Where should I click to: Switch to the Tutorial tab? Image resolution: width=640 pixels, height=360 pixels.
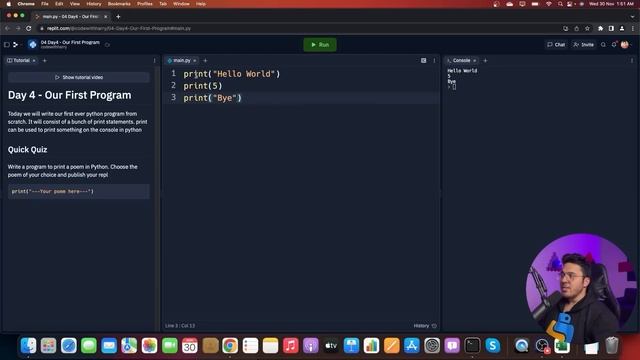(19, 60)
